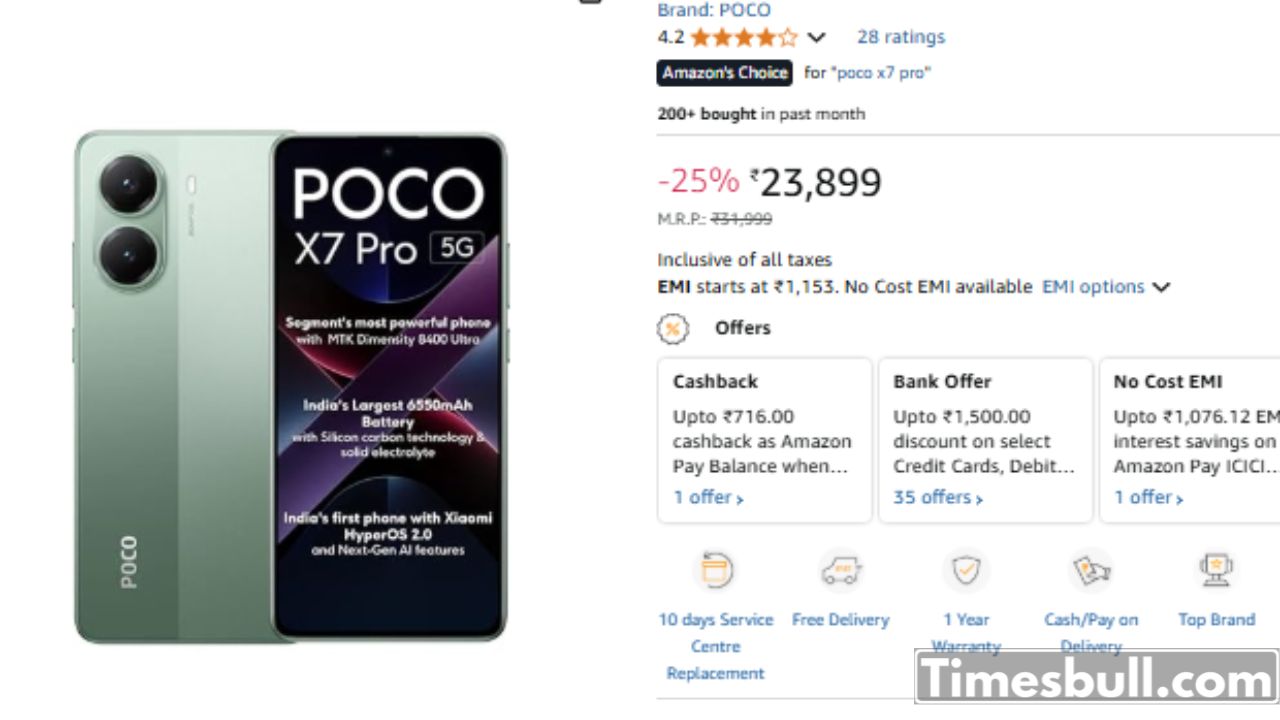Click the Free Delivery text link

tap(840, 620)
